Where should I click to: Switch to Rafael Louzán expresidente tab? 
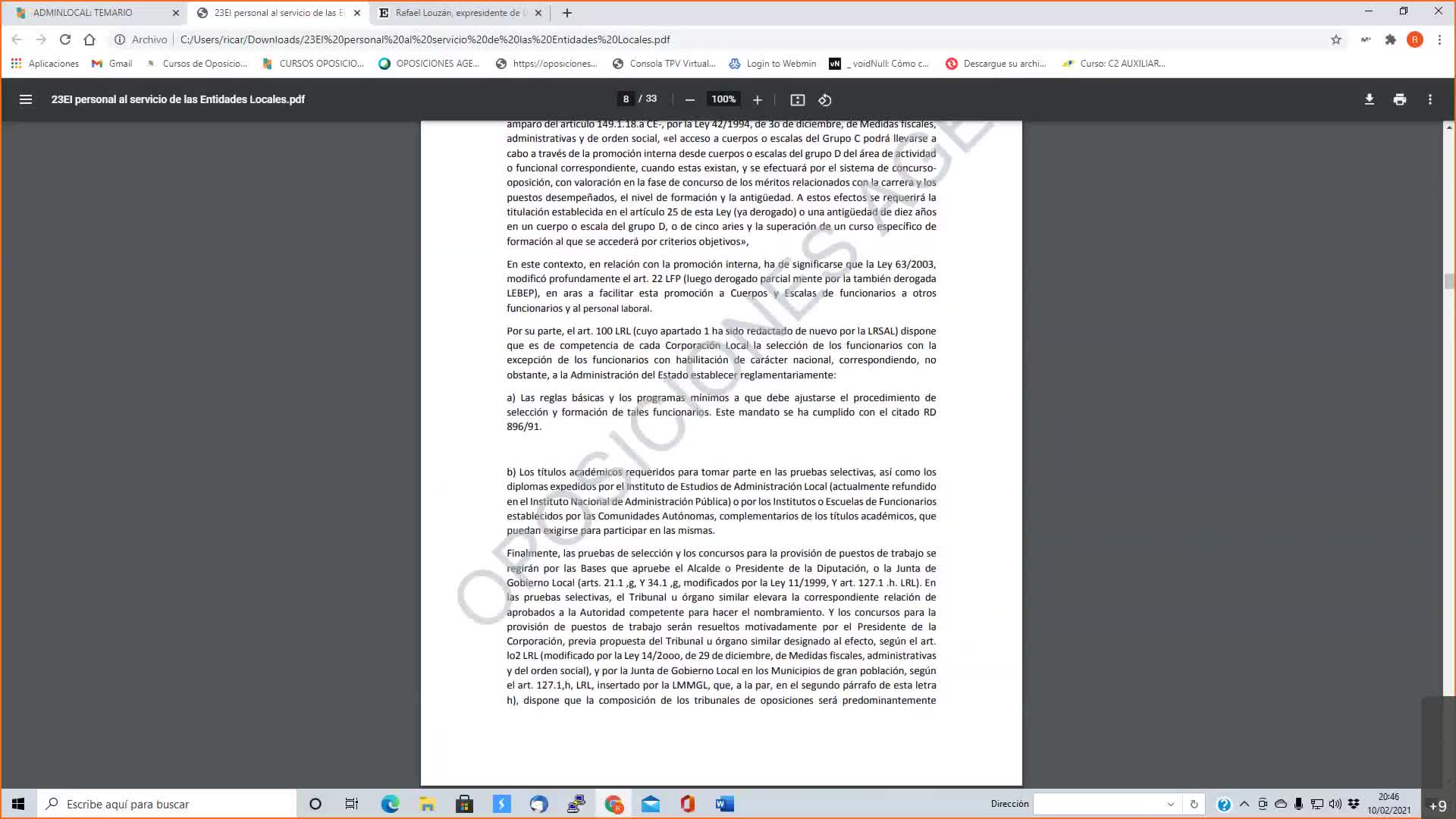(x=461, y=13)
